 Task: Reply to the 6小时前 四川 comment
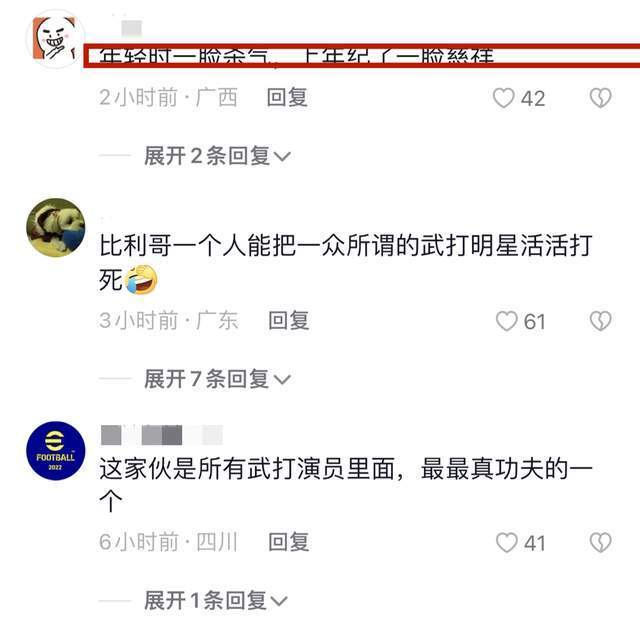pos(289,542)
